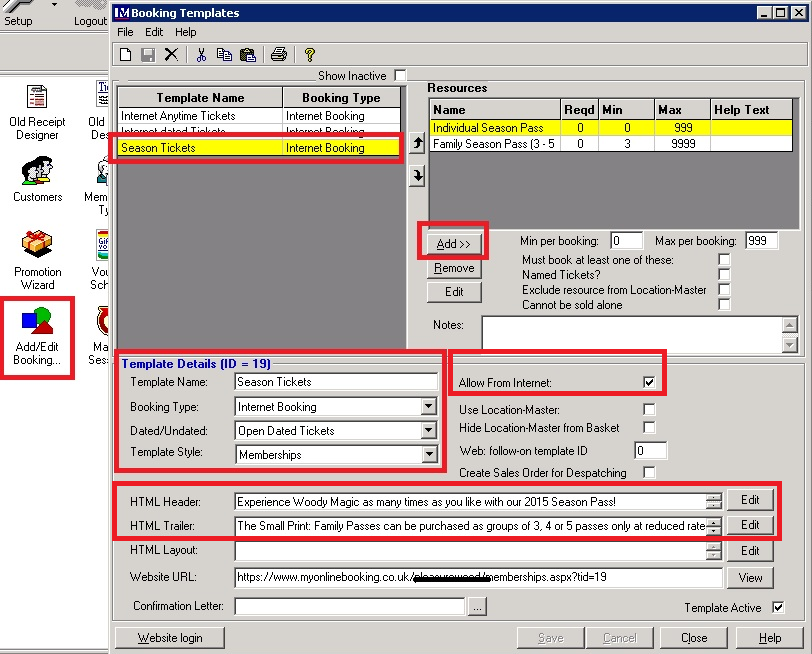Click Edit button beside HTML Trailer
Screen dimensions: 812x654
pos(750,525)
